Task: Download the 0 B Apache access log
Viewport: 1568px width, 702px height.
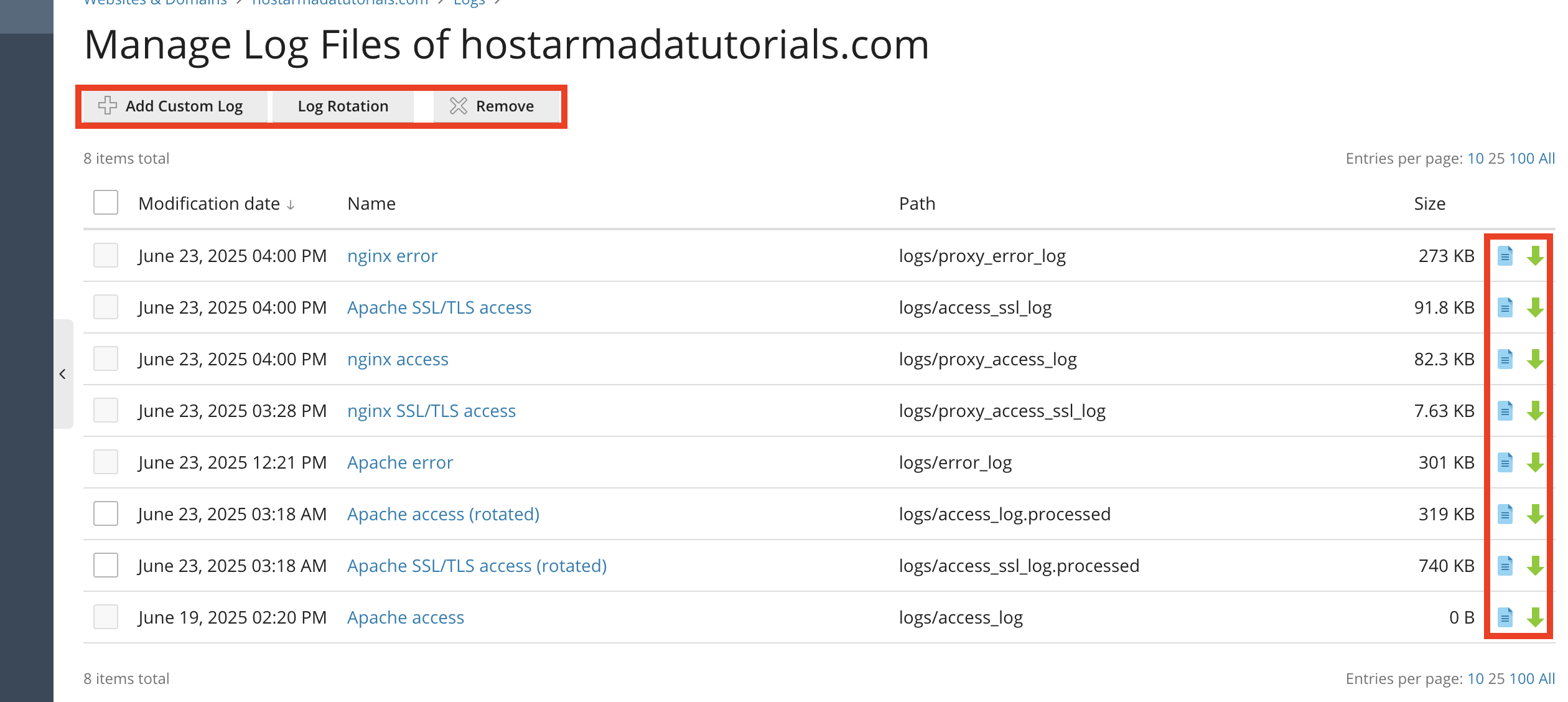Action: tap(1535, 617)
